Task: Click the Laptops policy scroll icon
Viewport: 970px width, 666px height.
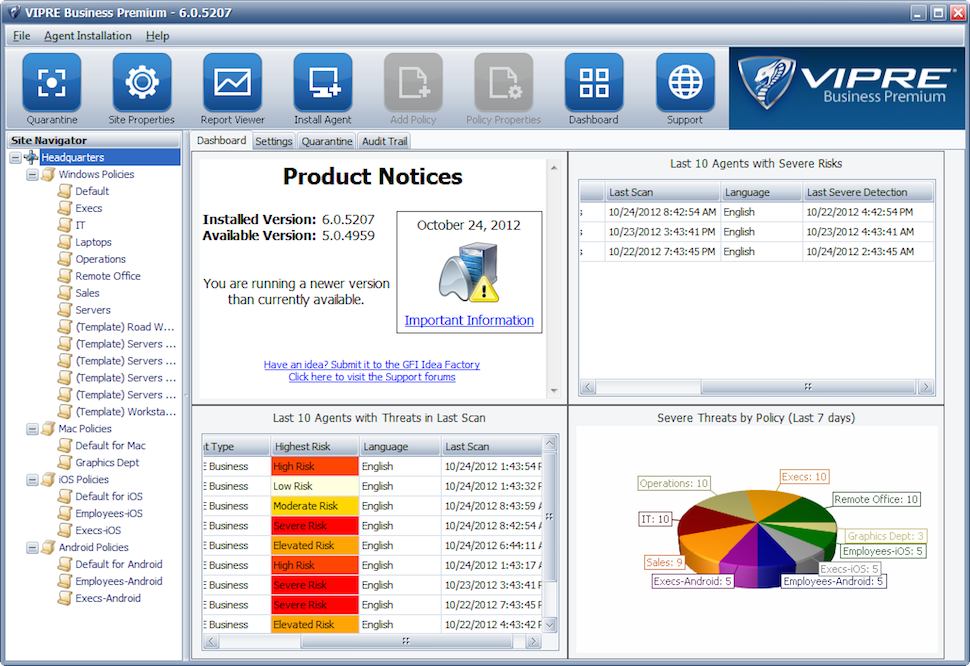Action: click(x=65, y=242)
